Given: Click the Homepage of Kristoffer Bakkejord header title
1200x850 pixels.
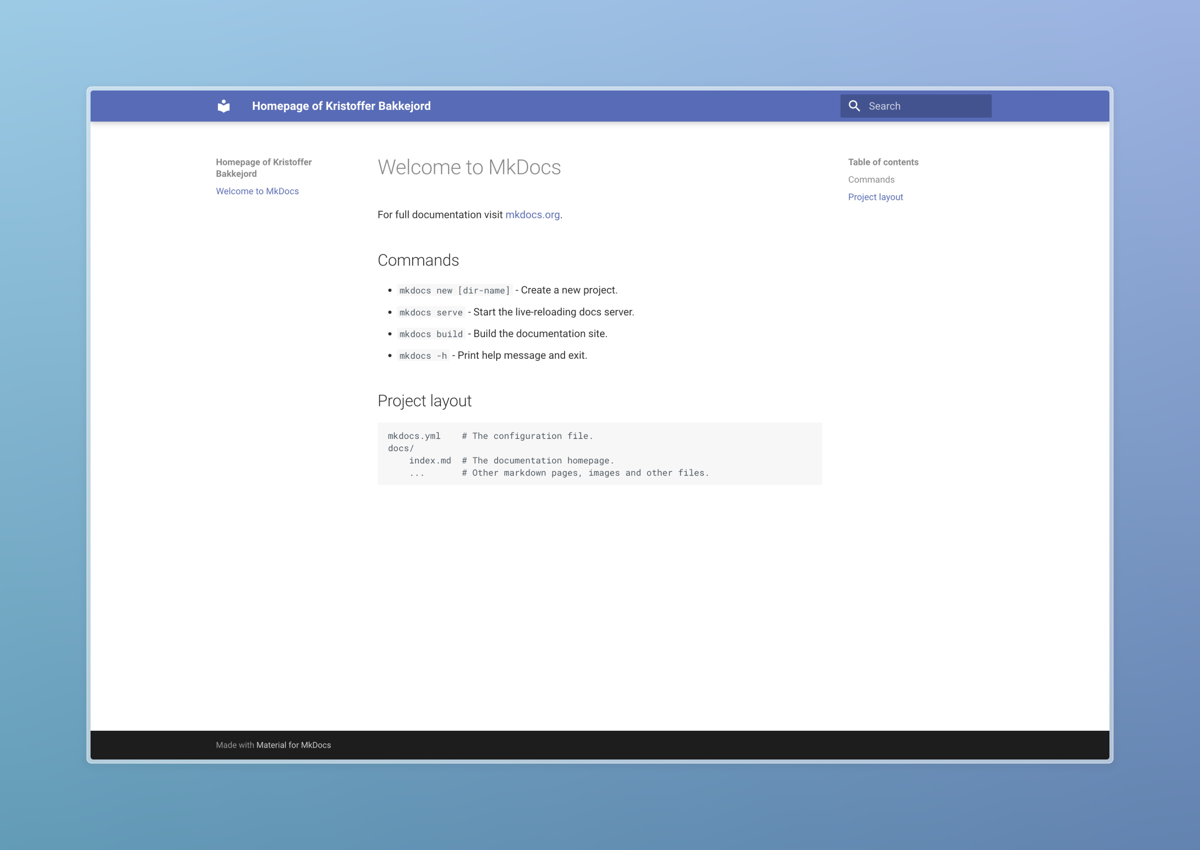Looking at the screenshot, I should pos(341,105).
